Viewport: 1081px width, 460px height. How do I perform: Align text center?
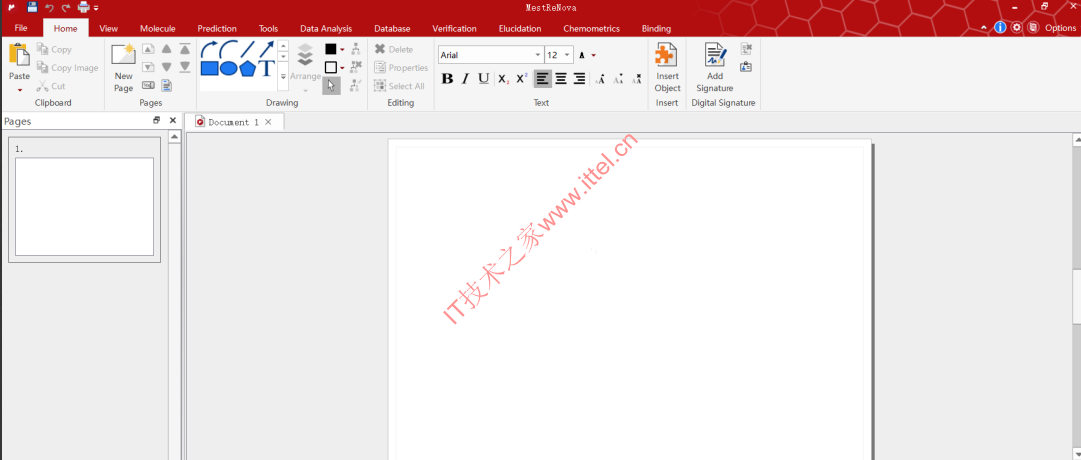click(x=561, y=79)
